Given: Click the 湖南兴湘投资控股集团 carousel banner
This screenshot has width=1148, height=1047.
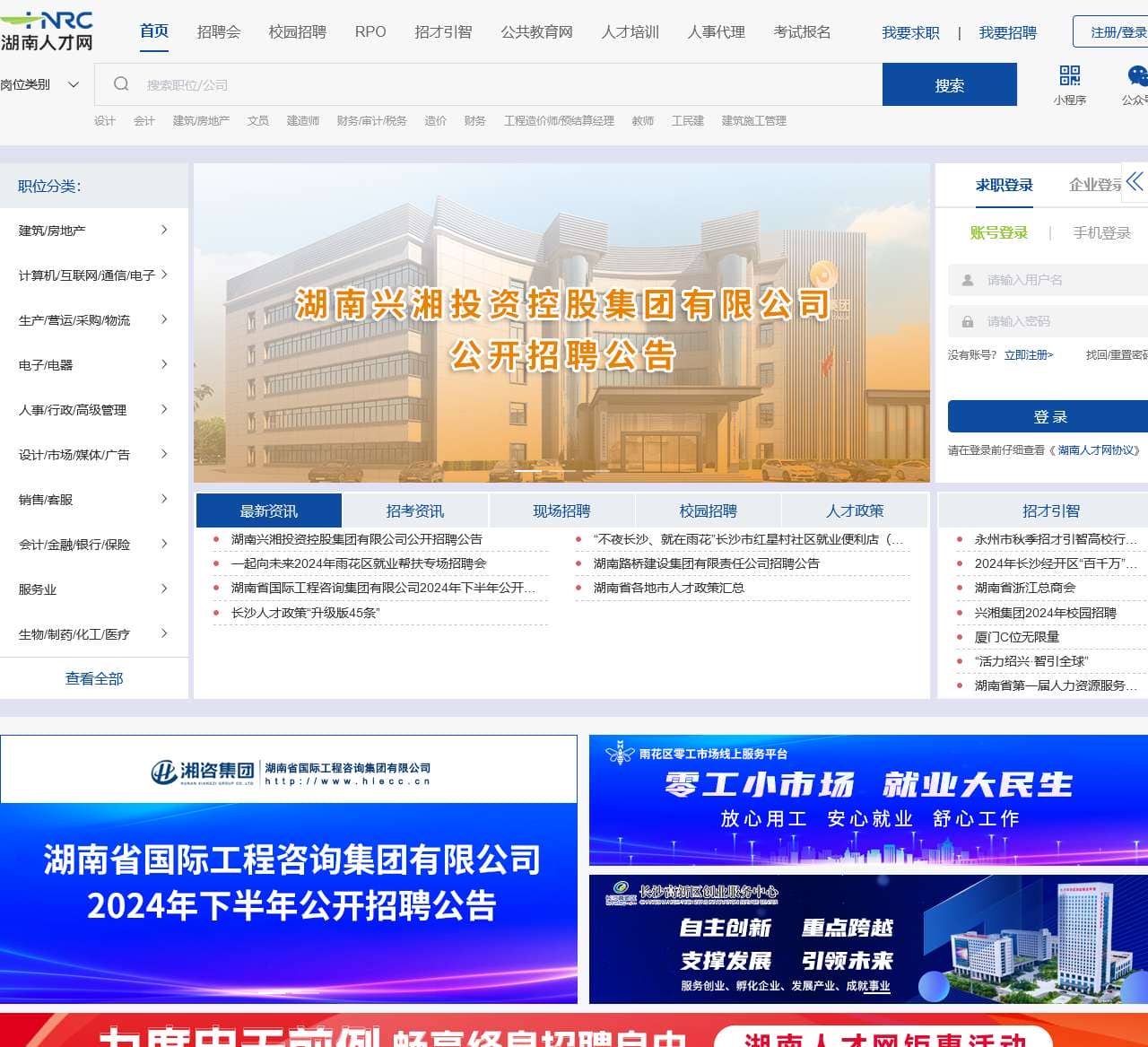Looking at the screenshot, I should (561, 323).
